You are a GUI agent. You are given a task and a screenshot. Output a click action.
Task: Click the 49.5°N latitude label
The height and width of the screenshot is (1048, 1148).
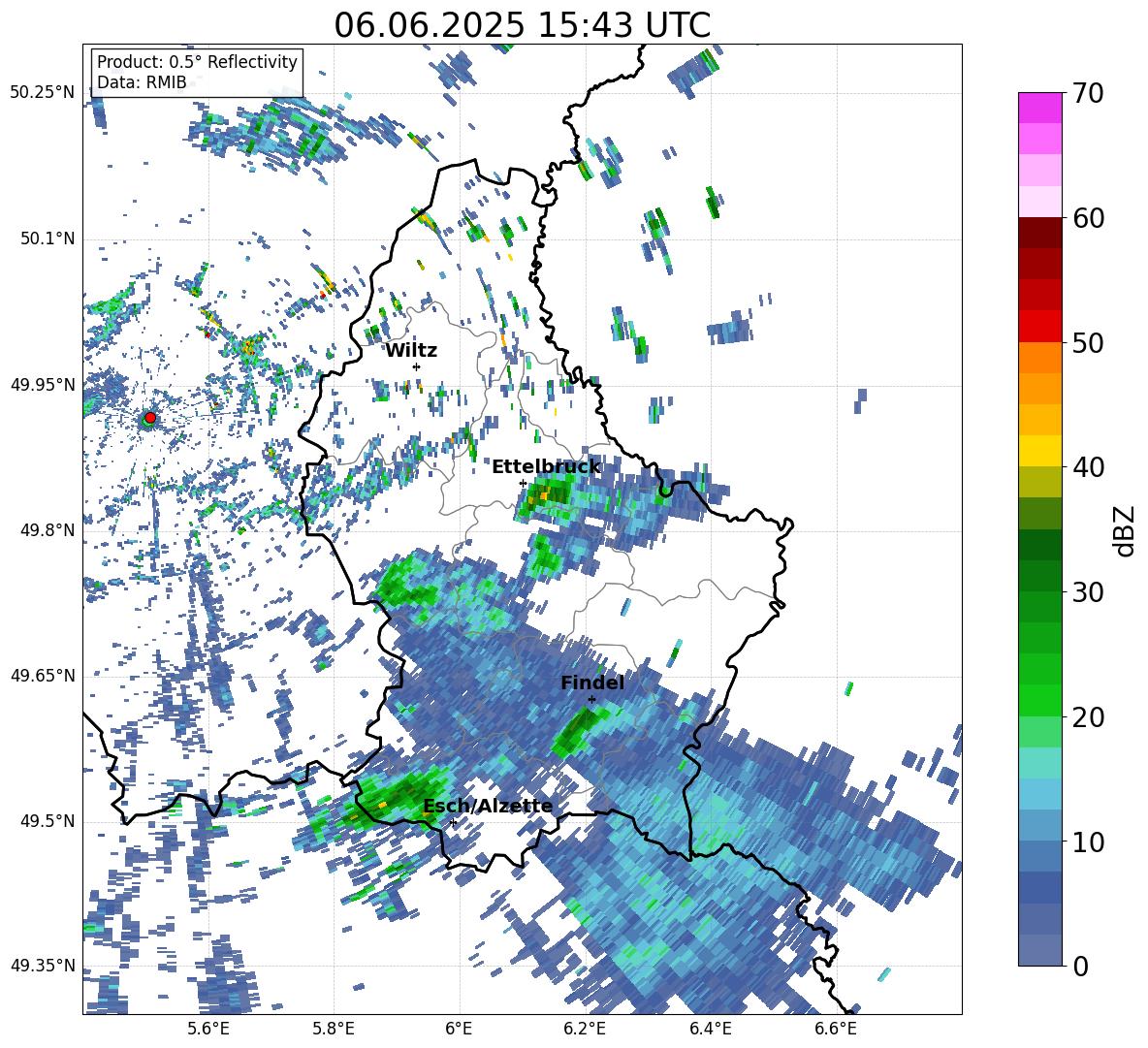pyautogui.click(x=47, y=821)
